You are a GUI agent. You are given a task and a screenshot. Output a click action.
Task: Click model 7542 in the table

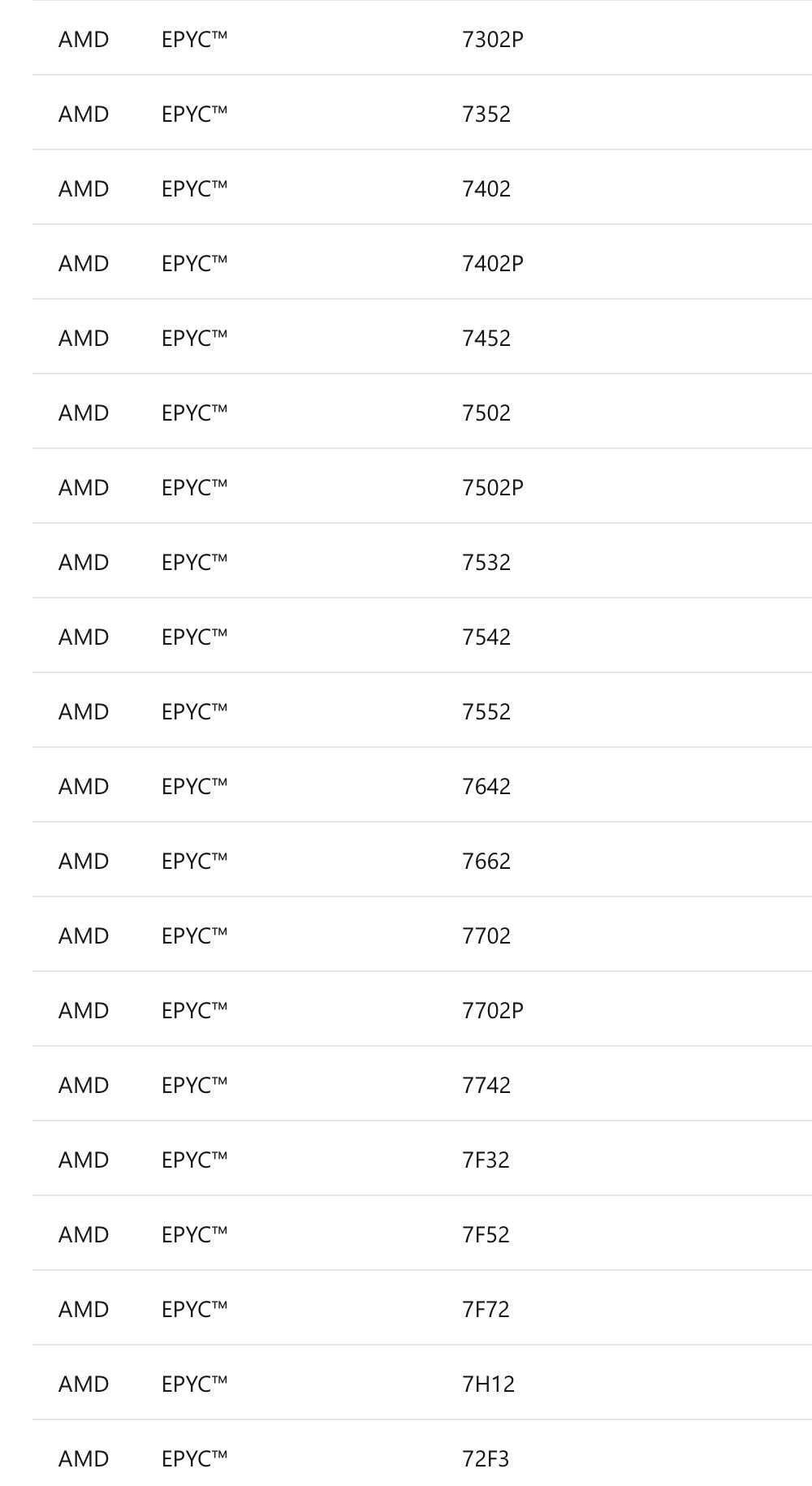tap(486, 637)
